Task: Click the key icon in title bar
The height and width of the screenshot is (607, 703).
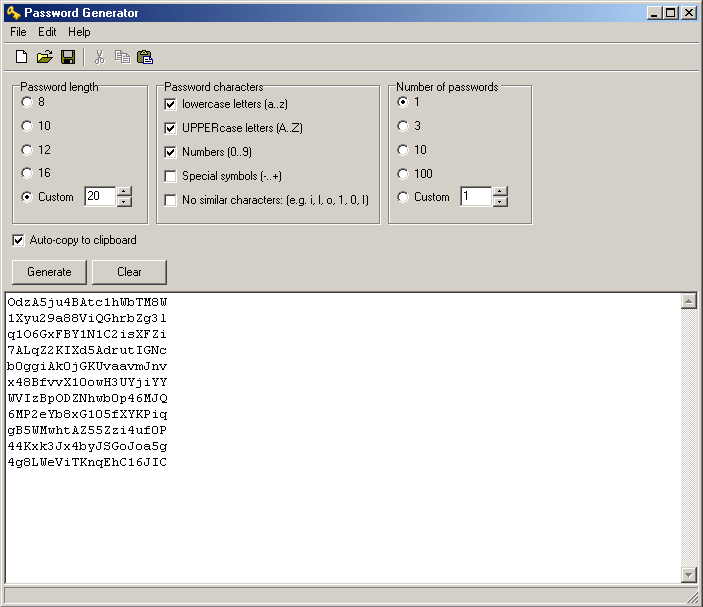Action: (x=13, y=13)
